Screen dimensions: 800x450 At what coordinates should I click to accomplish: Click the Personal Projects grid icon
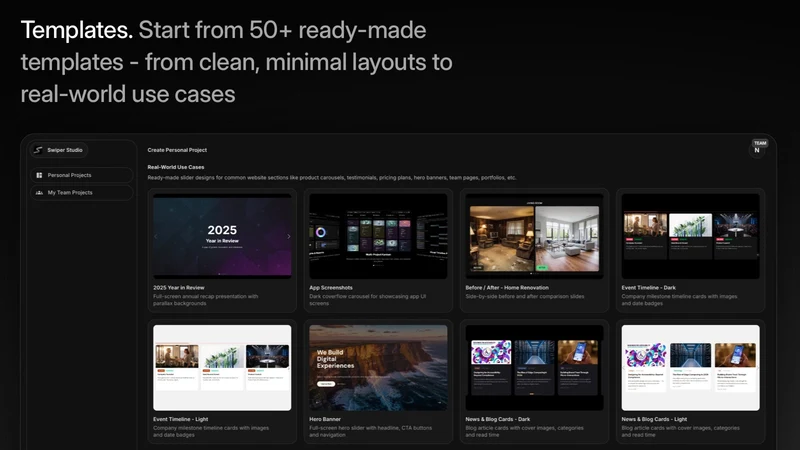point(39,175)
